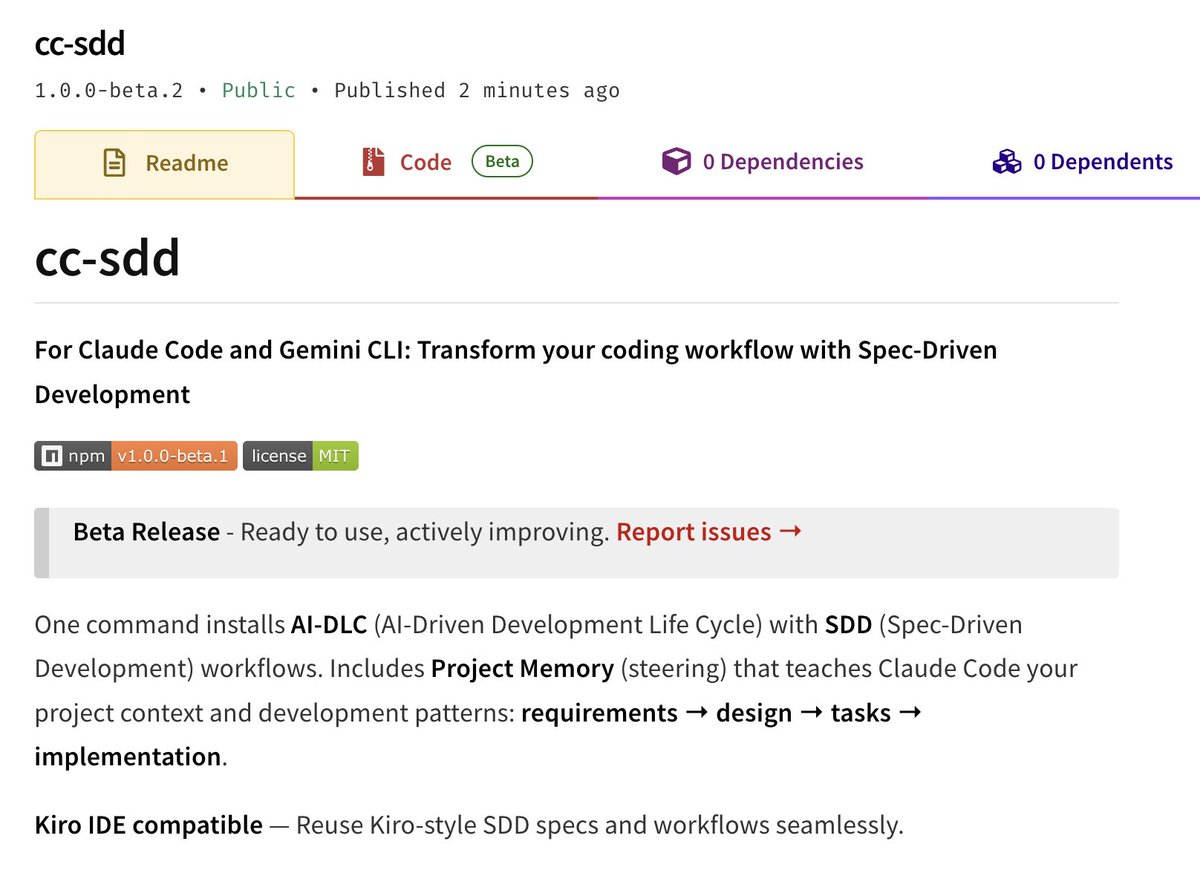Image resolution: width=1200 pixels, height=870 pixels.
Task: Click the large cc-sdd README heading
Action: [107, 258]
